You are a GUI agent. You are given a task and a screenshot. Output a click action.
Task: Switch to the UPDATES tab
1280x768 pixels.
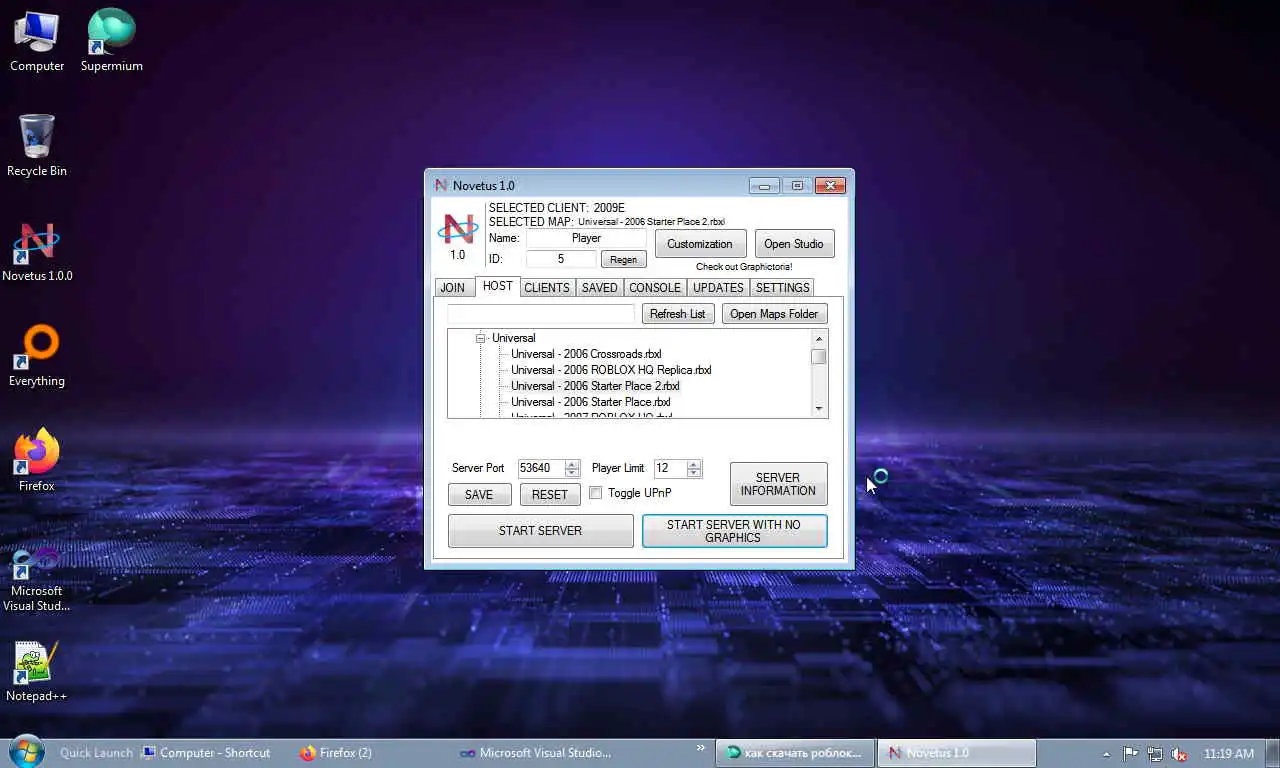(x=718, y=287)
